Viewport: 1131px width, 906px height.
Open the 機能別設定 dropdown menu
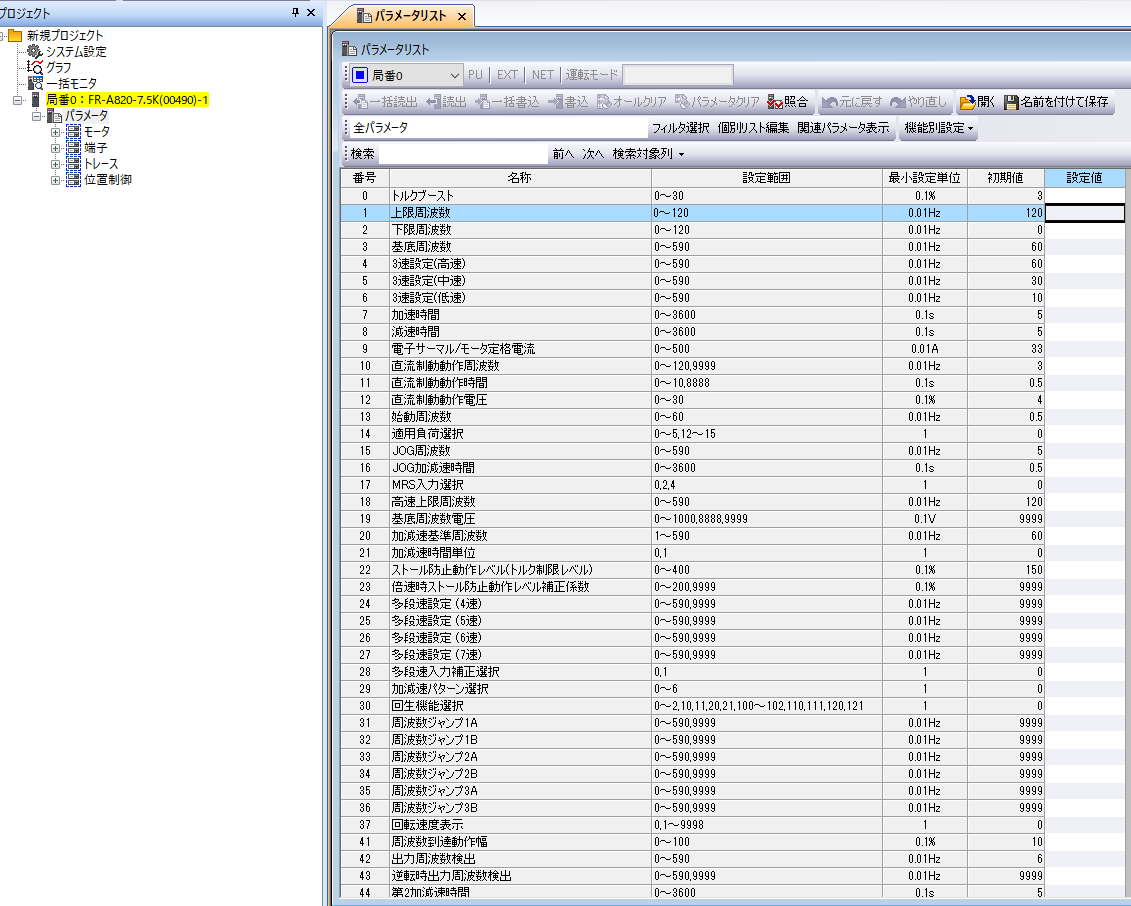(x=938, y=128)
